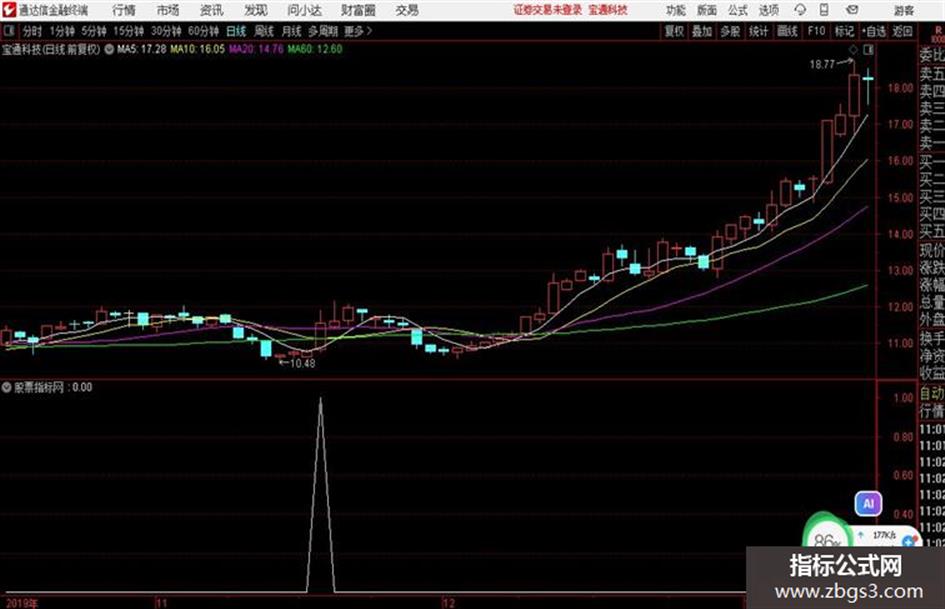Click the MA20: 14.76 indicator value

tap(256, 49)
